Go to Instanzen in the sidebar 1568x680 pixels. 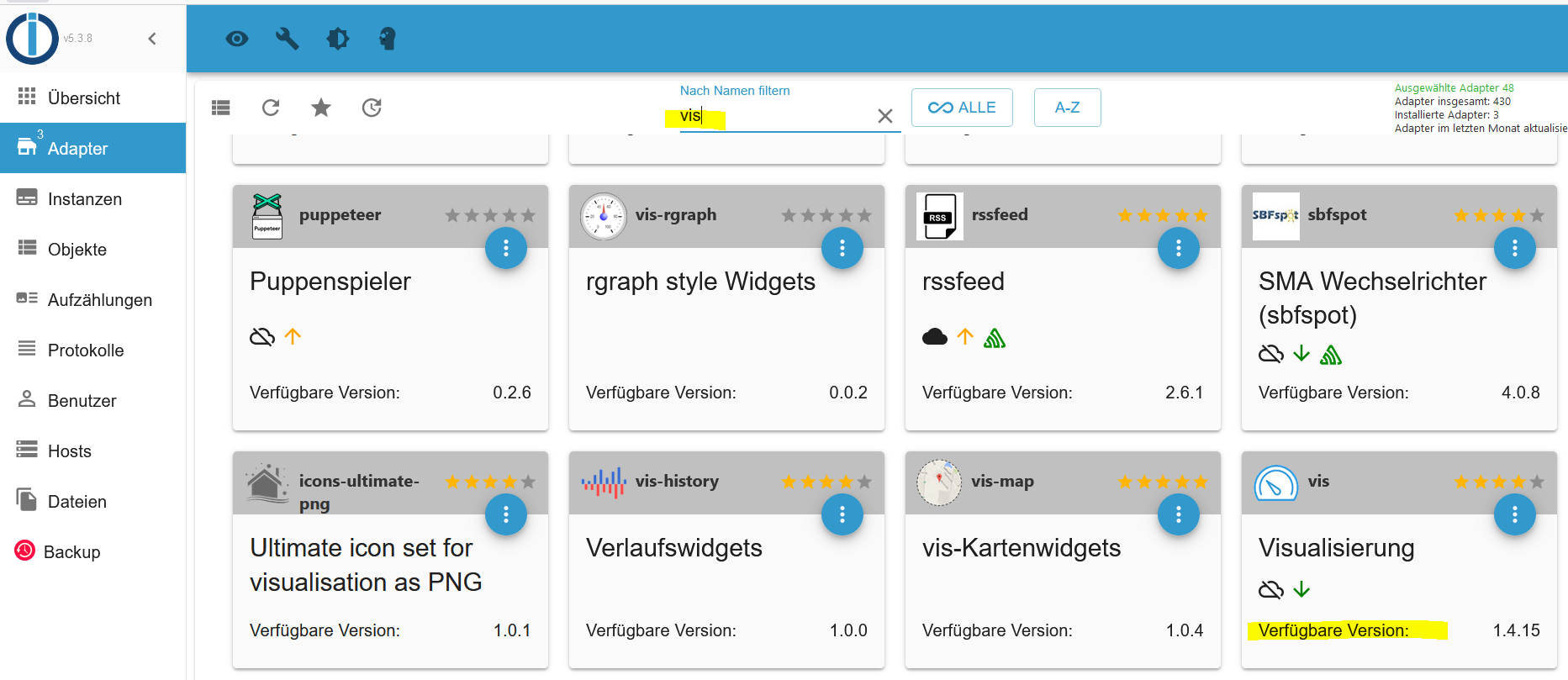point(92,198)
